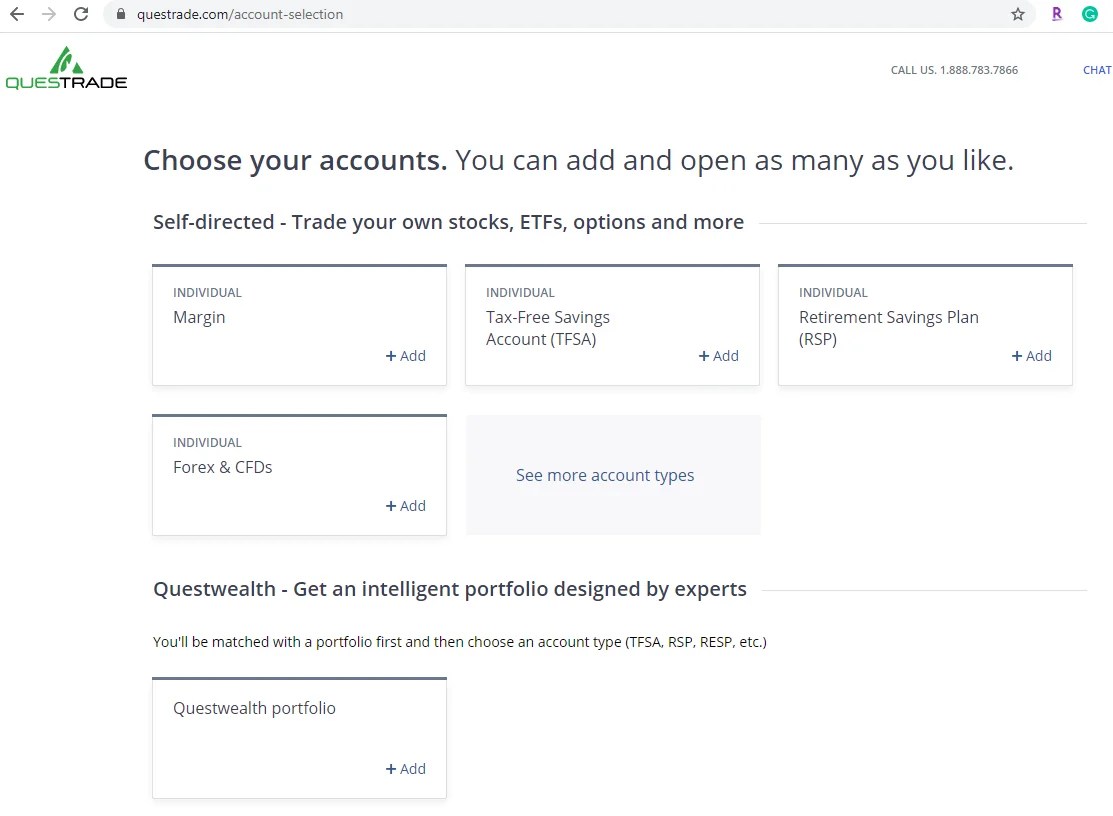The width and height of the screenshot is (1113, 816).
Task: Click INDIVIDUAL label on the RSP card
Action: (x=833, y=293)
